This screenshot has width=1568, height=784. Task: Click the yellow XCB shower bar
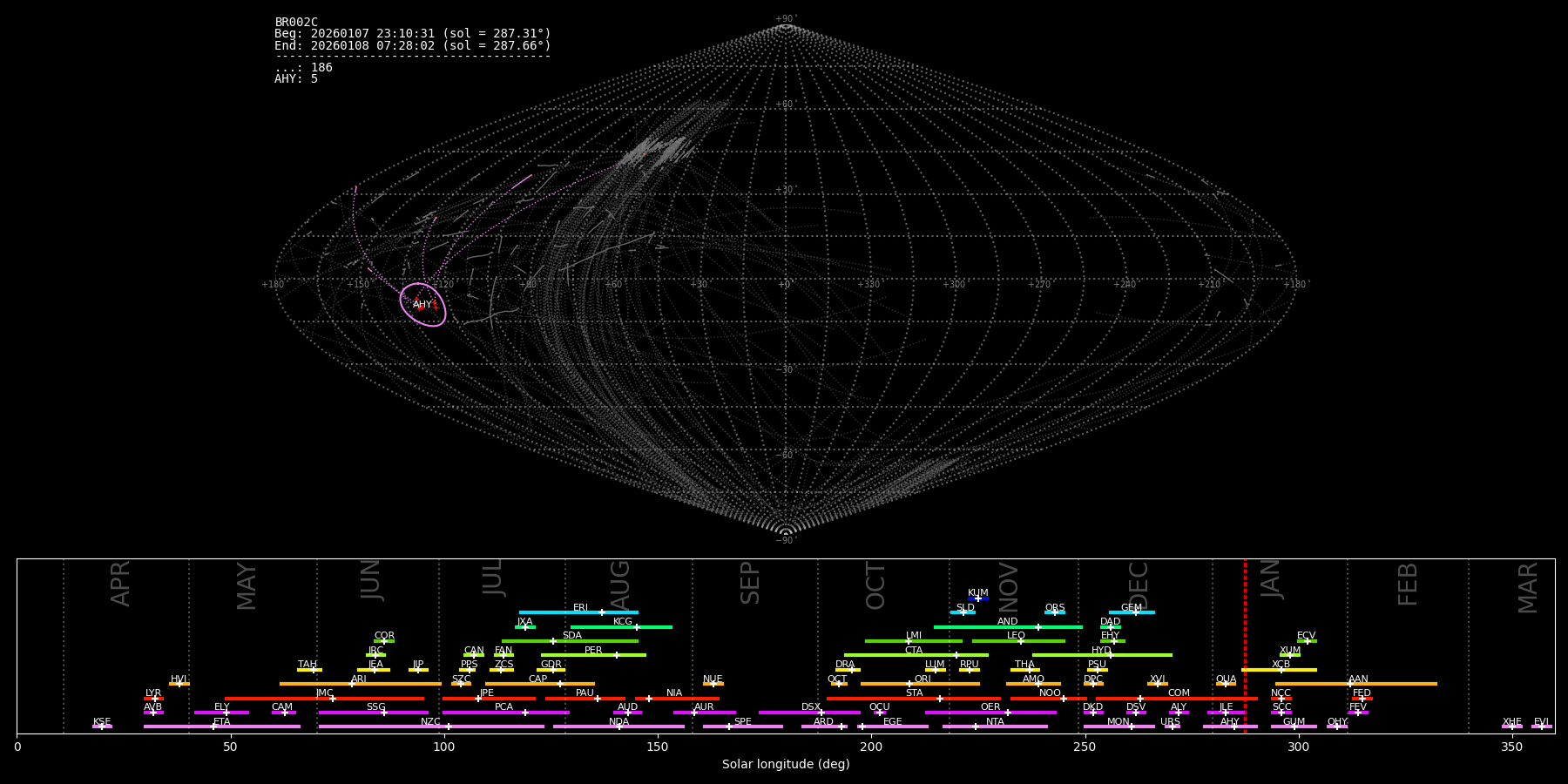pyautogui.click(x=1279, y=670)
